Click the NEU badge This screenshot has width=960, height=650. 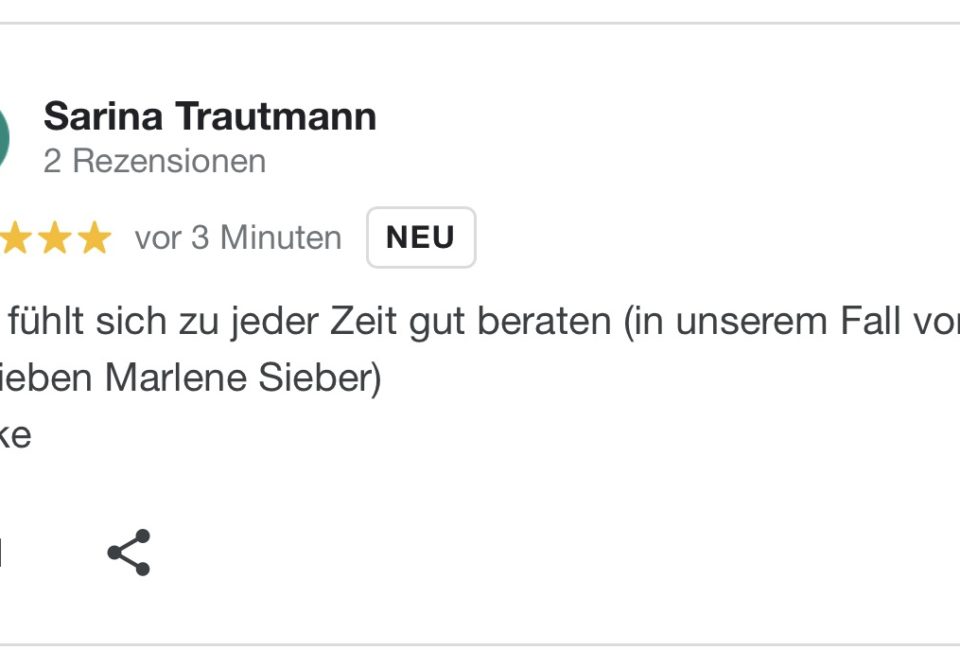click(x=420, y=238)
